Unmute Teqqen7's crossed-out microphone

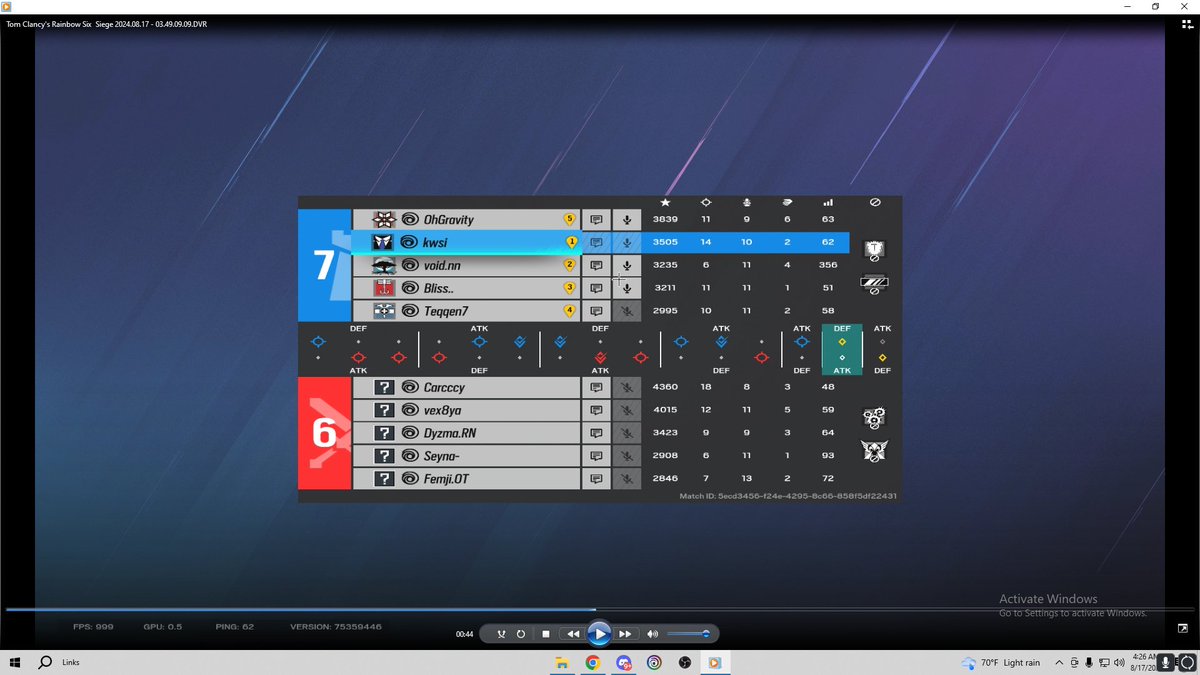point(628,310)
